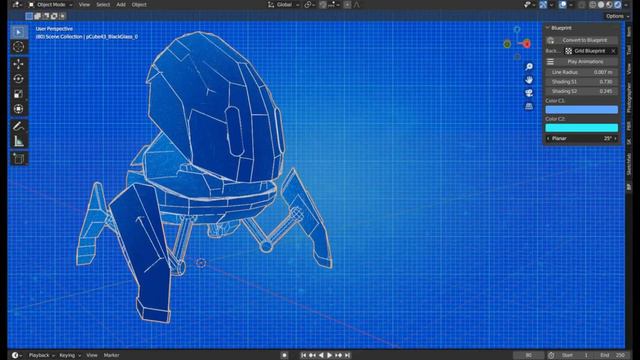The height and width of the screenshot is (360, 640).
Task: Open the timeline Marker menu
Action: [x=111, y=355]
